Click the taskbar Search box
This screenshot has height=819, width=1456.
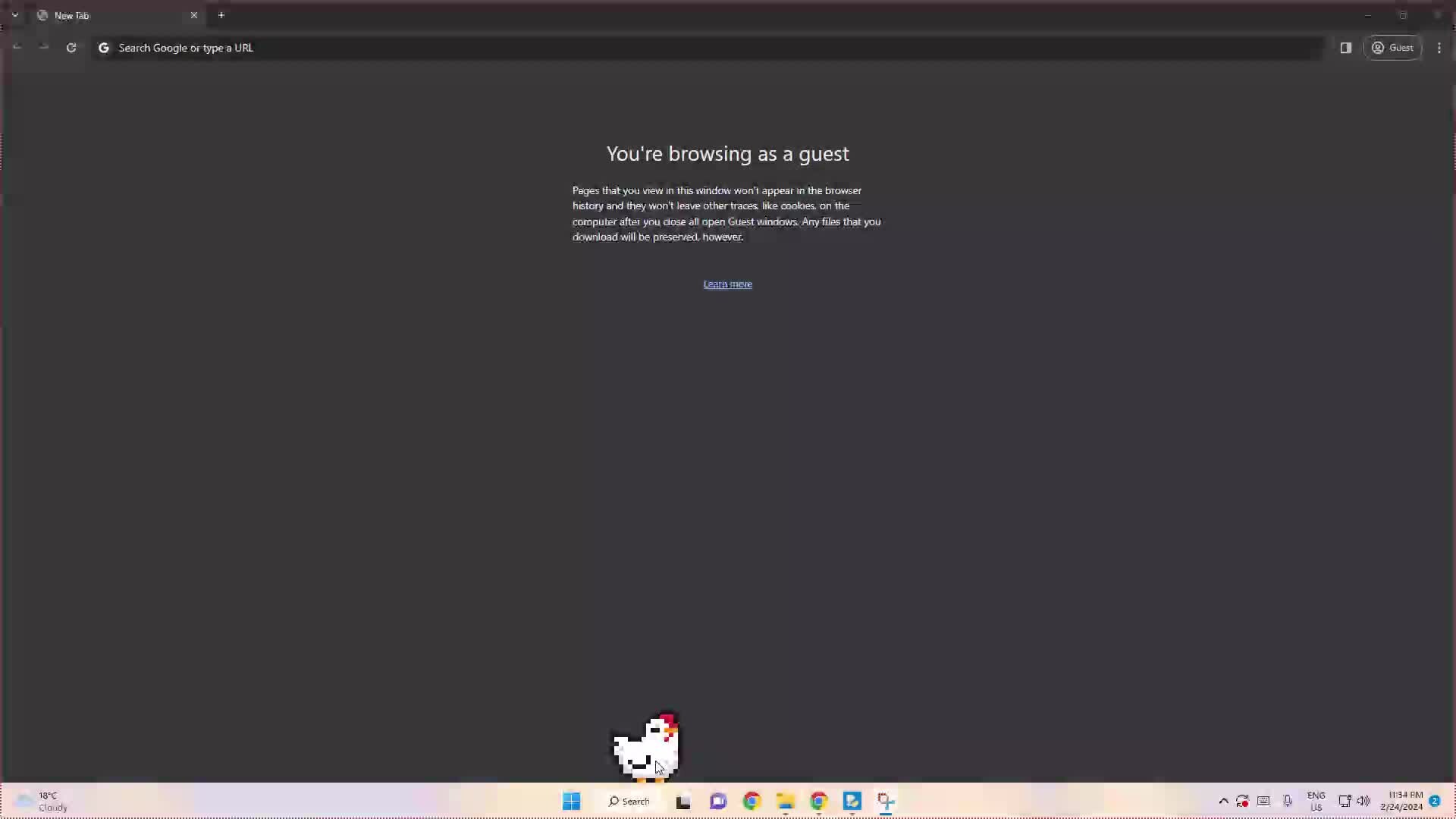pos(629,801)
